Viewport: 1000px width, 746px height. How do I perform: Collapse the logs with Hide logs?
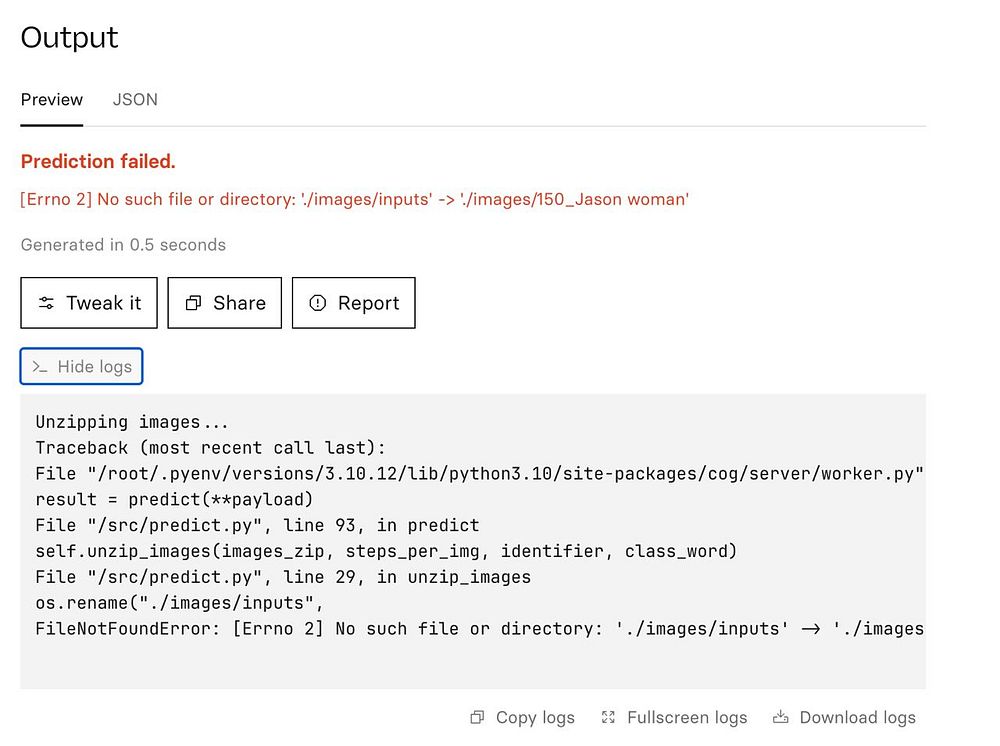(x=94, y=367)
